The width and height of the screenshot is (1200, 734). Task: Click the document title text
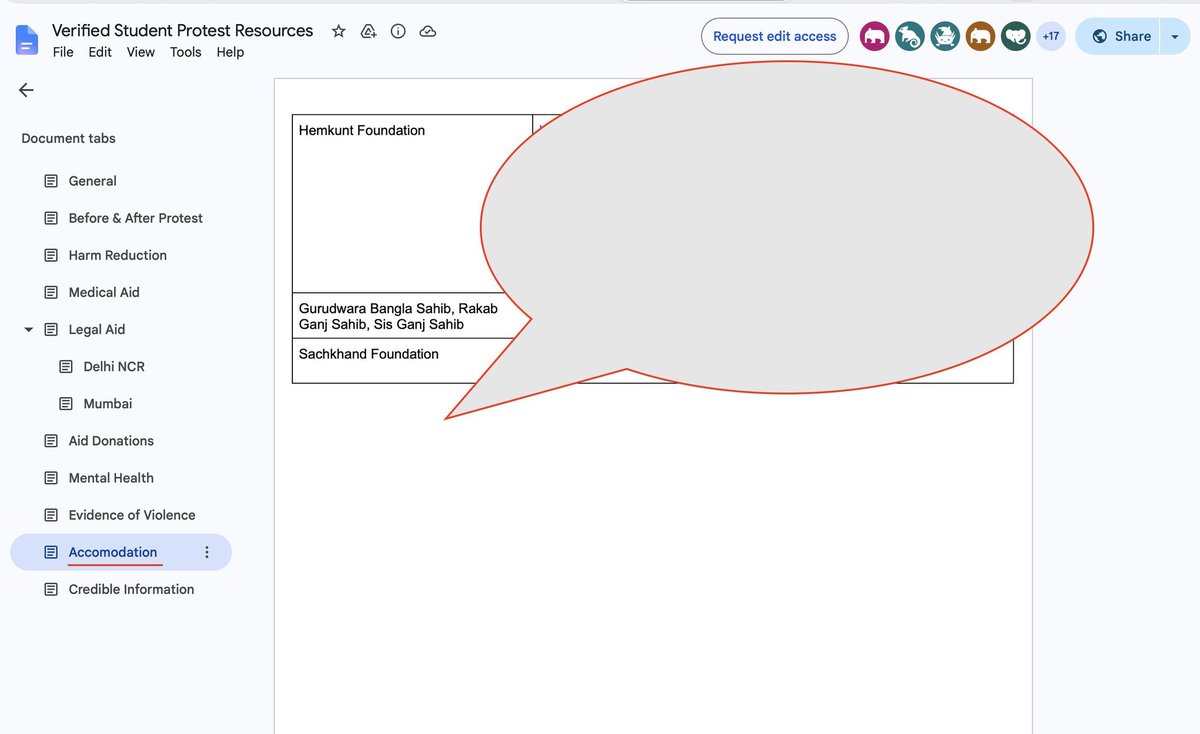pyautogui.click(x=183, y=31)
